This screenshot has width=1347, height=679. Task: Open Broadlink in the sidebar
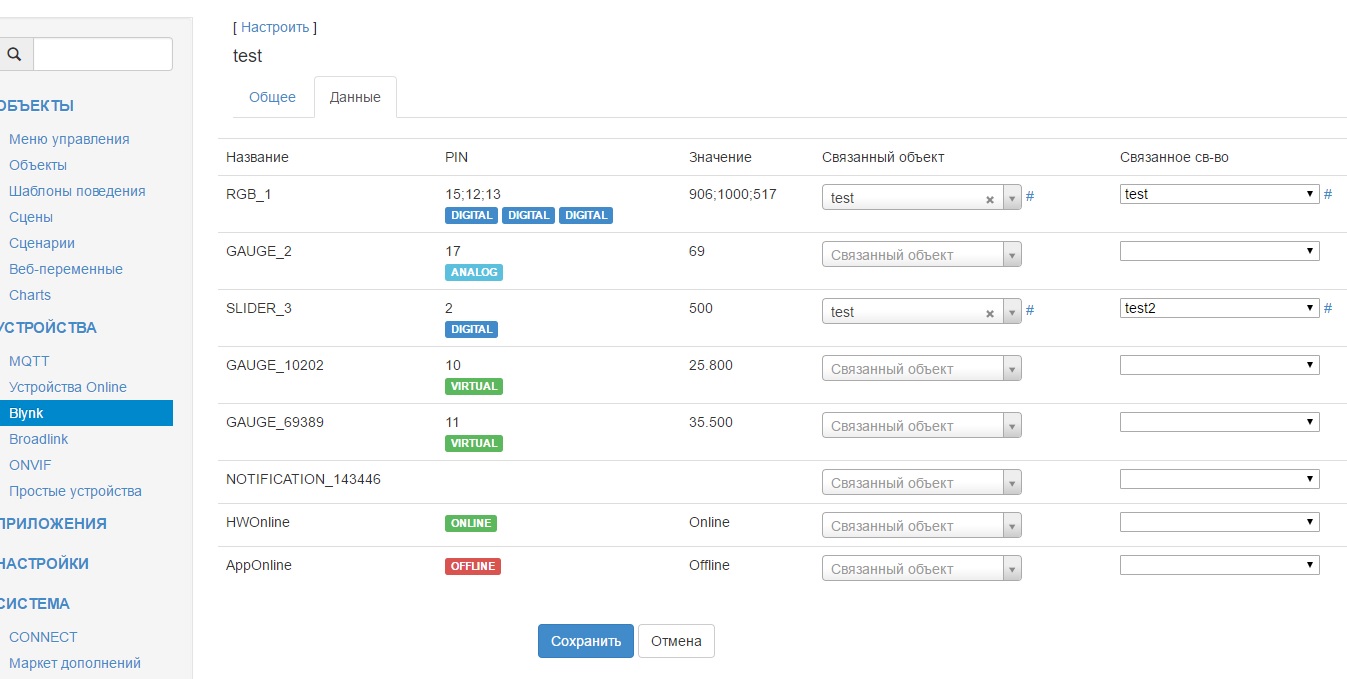(x=39, y=439)
